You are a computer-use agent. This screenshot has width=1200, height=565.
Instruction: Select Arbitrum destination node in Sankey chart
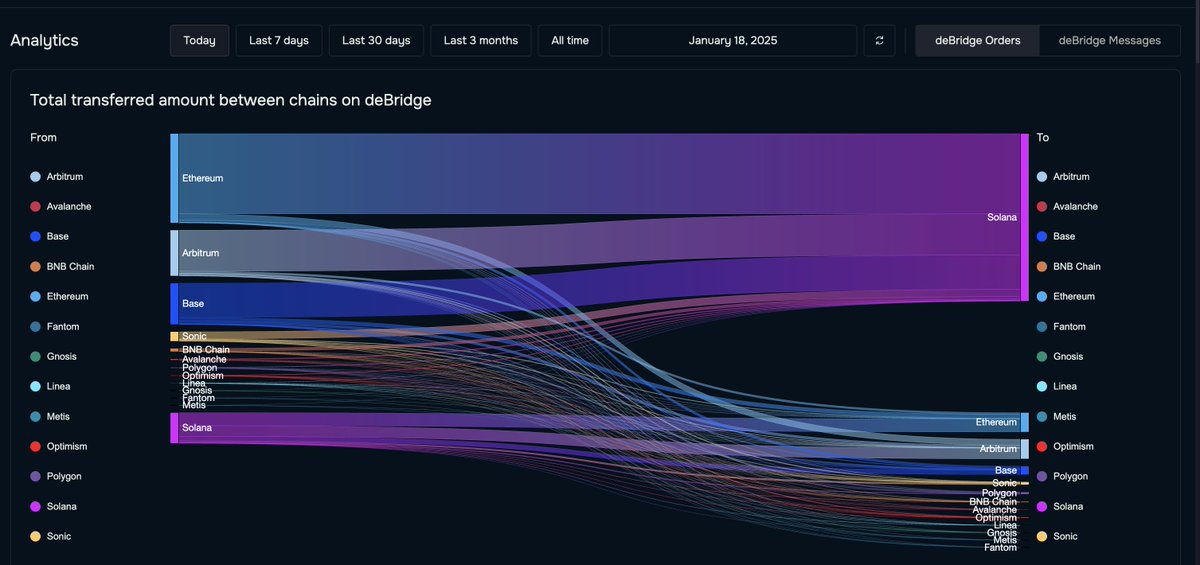(1024, 449)
